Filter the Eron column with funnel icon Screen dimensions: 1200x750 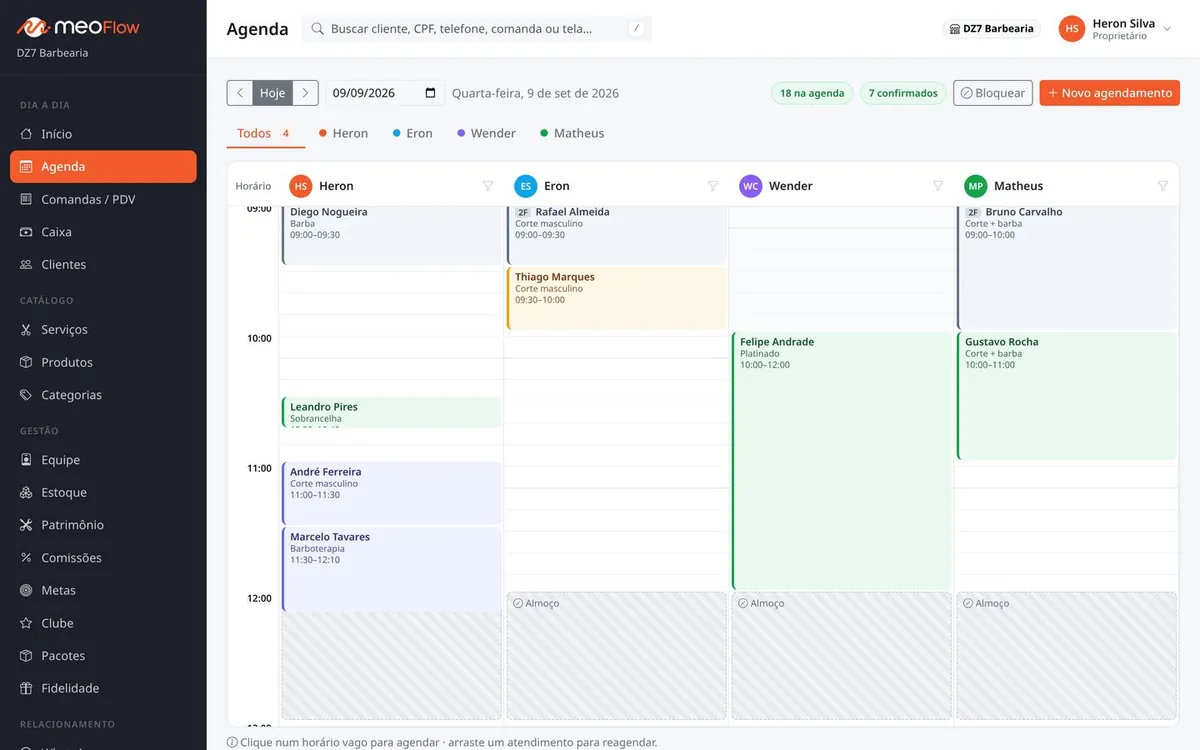pos(713,186)
